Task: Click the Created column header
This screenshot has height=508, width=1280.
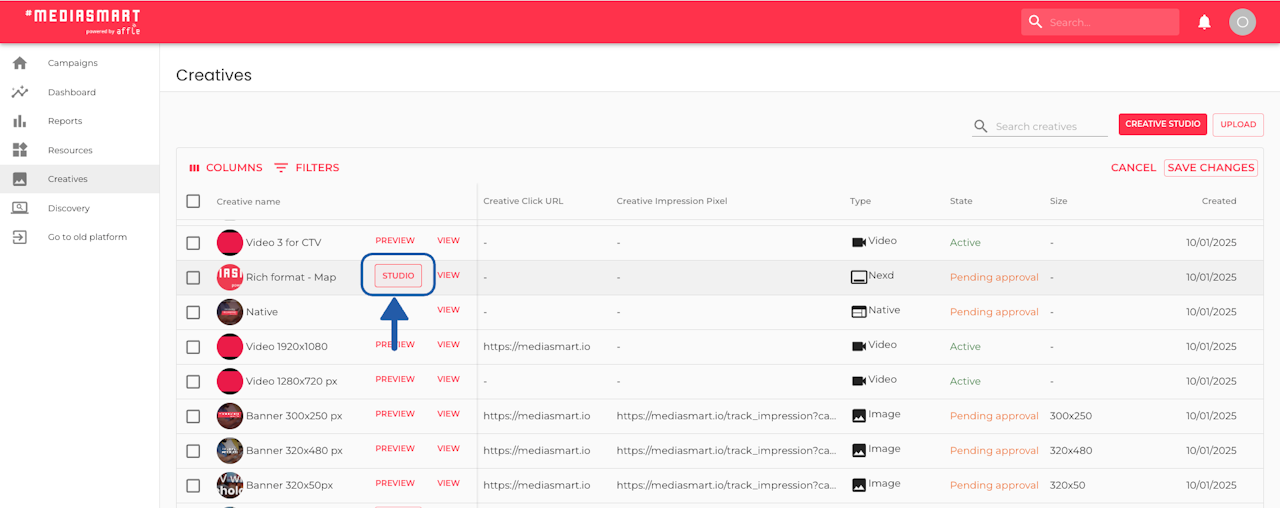Action: (x=1219, y=201)
